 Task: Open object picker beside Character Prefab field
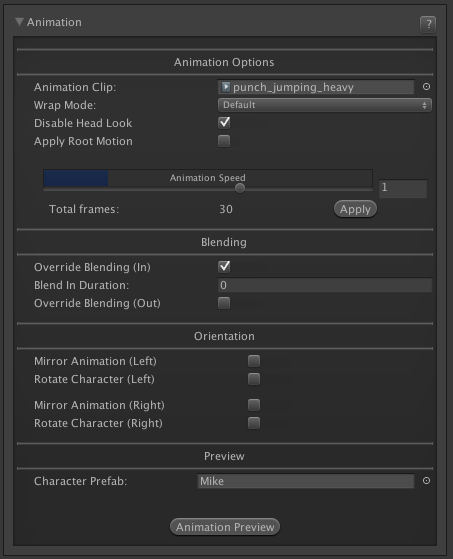[x=426, y=481]
